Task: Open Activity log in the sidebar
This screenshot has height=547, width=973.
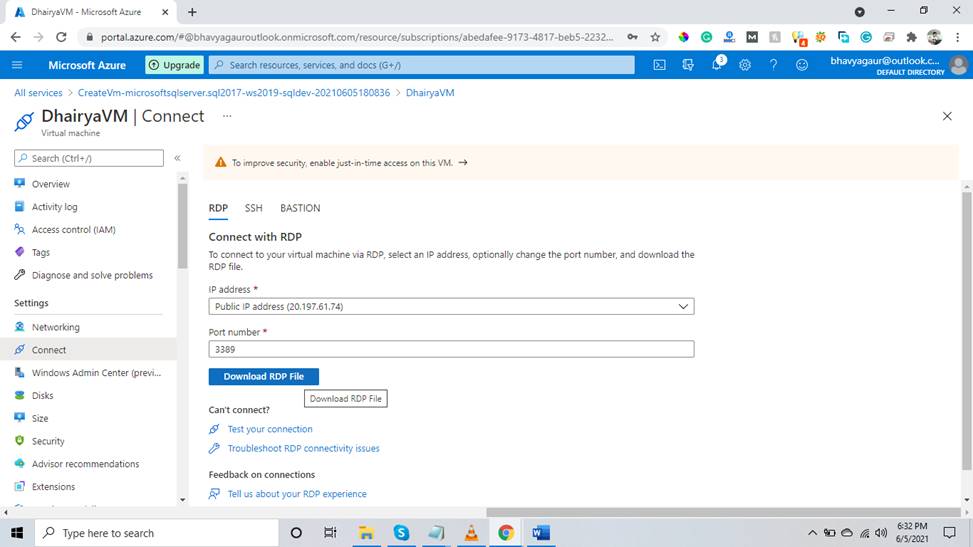Action: pos(55,207)
